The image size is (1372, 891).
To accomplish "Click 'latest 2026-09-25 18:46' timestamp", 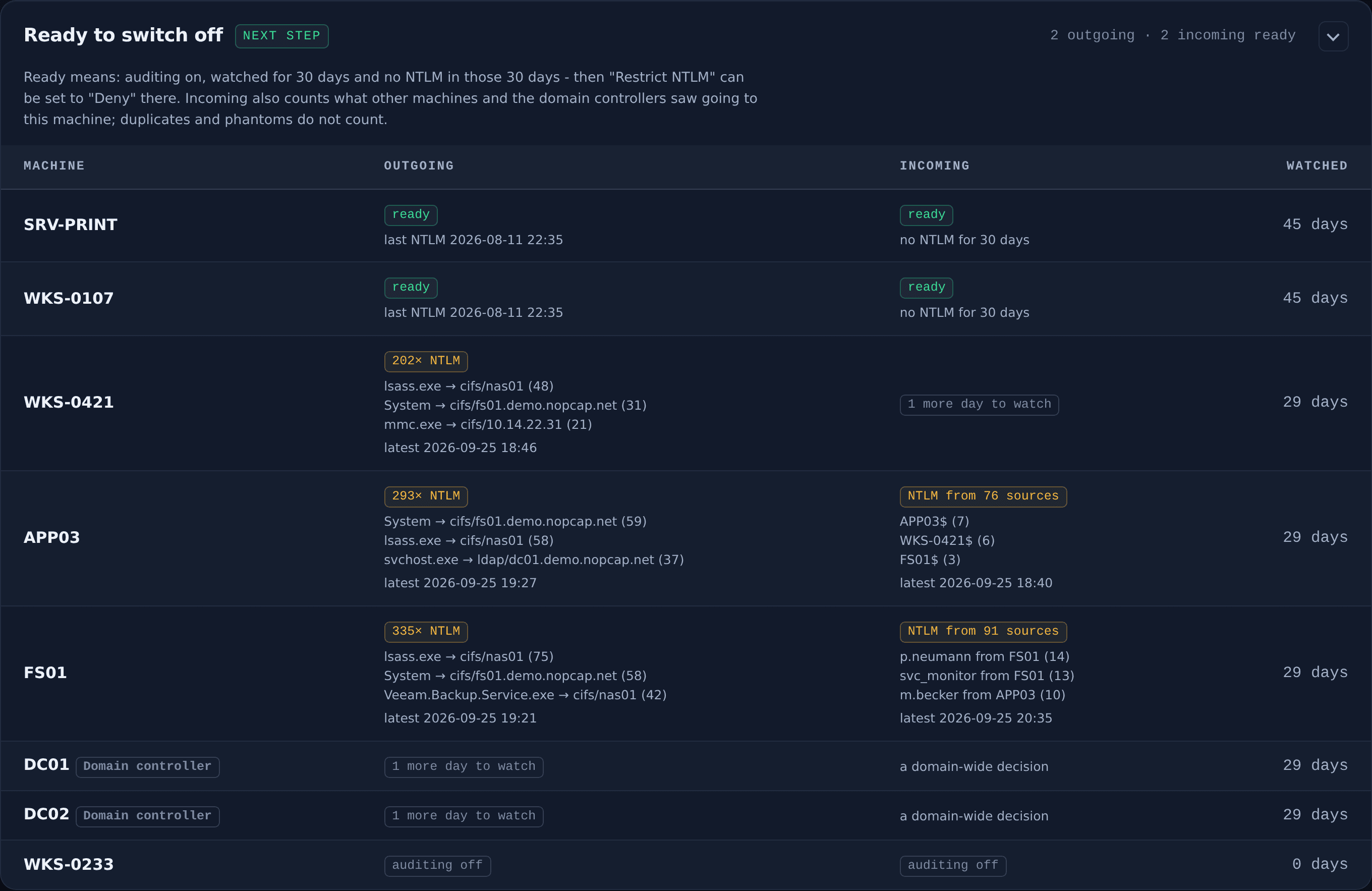I will click(x=460, y=448).
